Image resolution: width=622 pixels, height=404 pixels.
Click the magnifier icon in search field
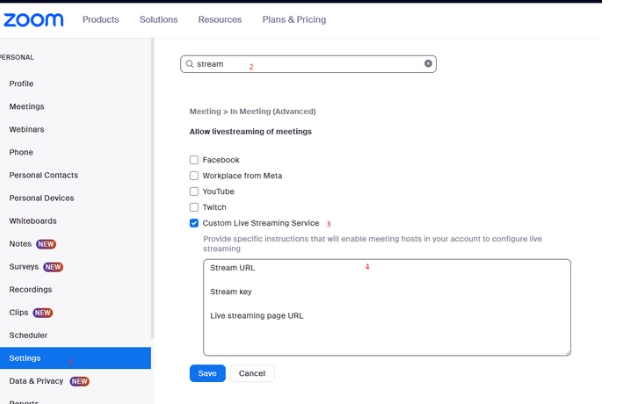[190, 64]
